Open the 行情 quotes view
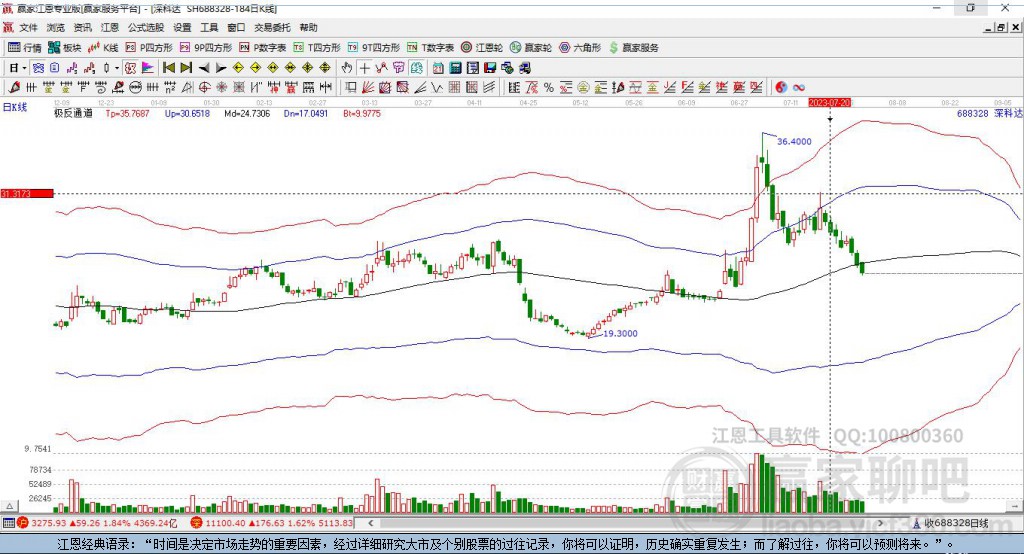This screenshot has height=554, width=1024. 25,48
